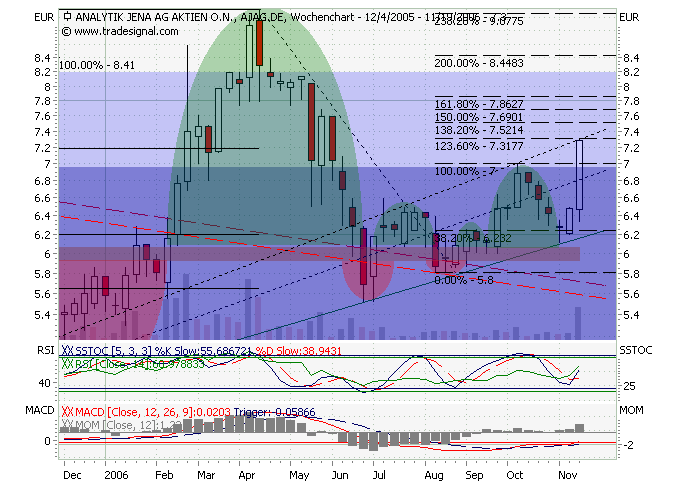Screen dimensions: 675x492
Task: Click the XX icon beside the MACD legend
Action: coord(68,412)
